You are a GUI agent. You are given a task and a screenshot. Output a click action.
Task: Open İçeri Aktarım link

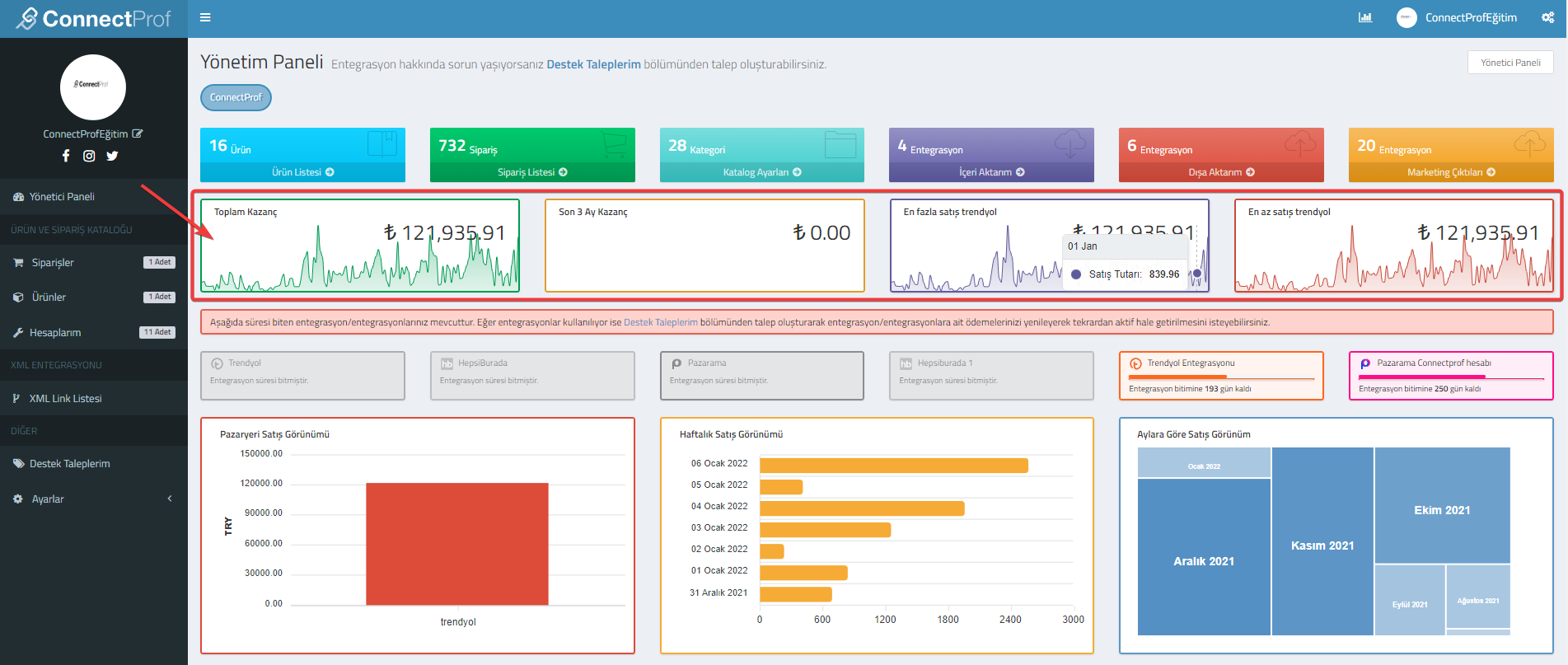[x=991, y=172]
